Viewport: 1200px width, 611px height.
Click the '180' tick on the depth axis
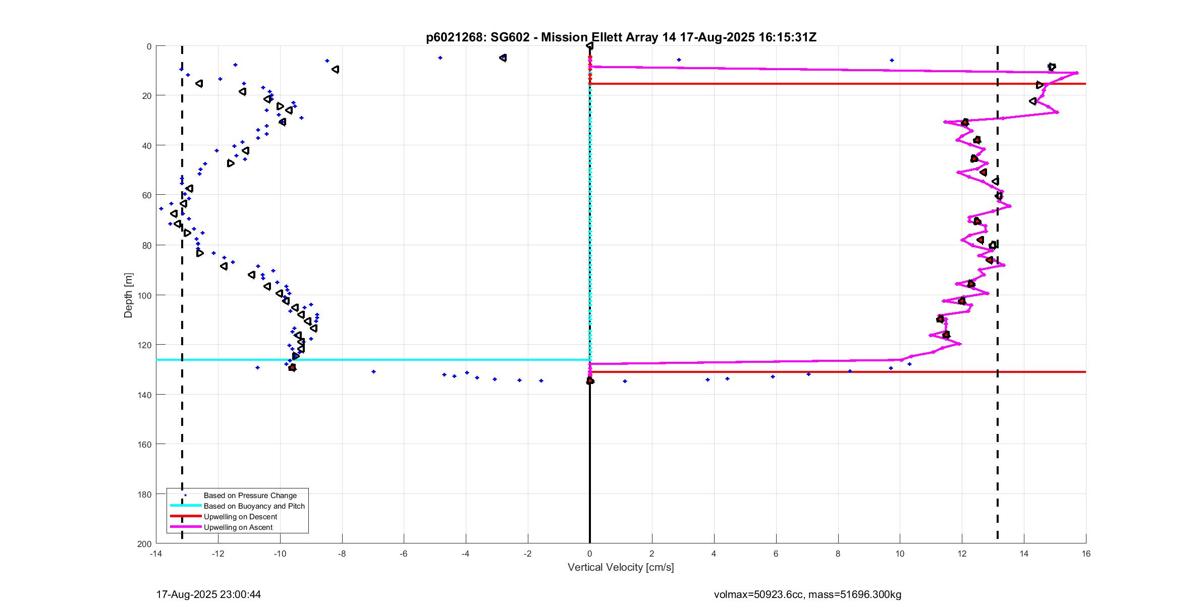(144, 493)
